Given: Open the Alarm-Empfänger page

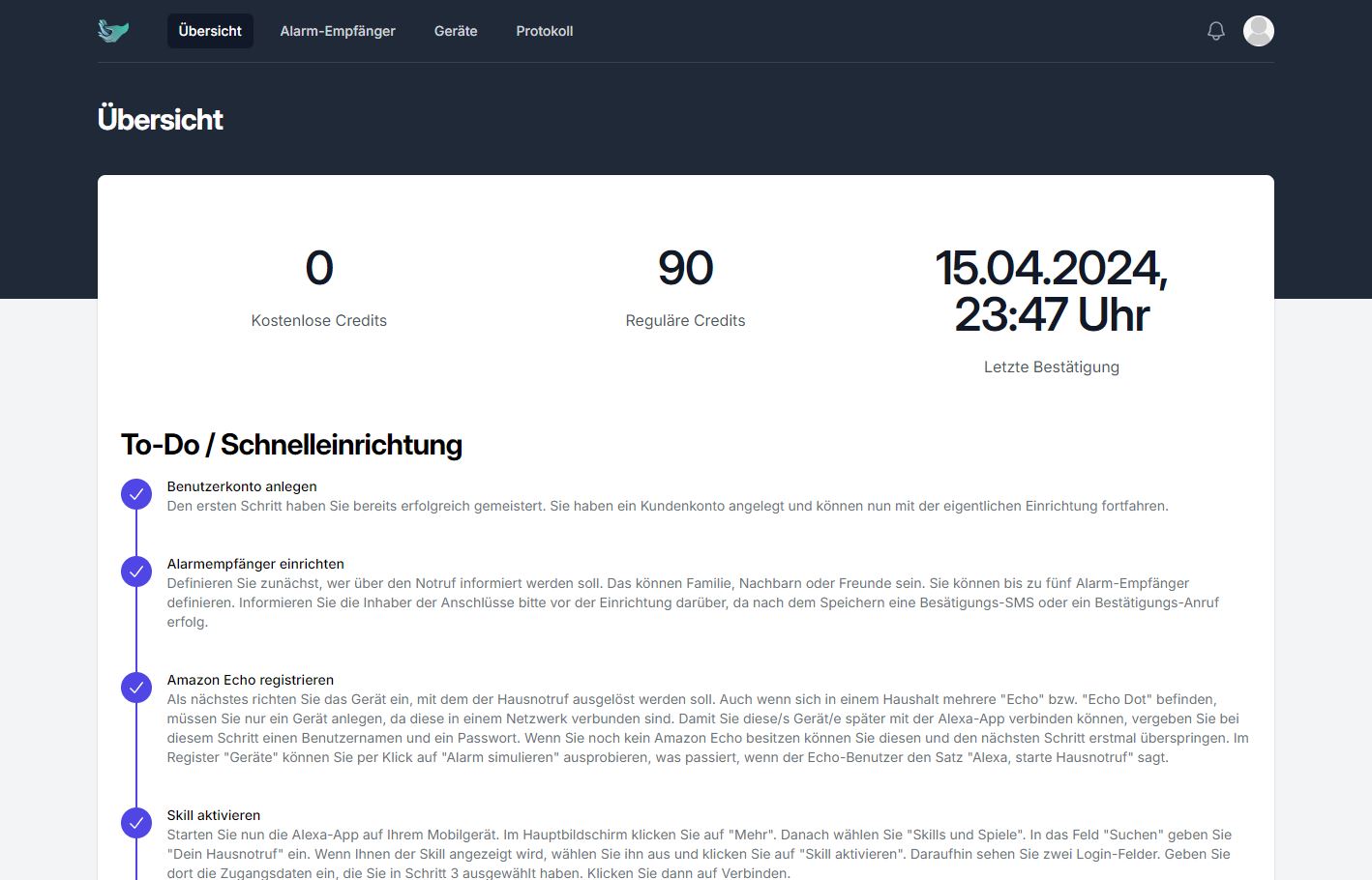Looking at the screenshot, I should [x=337, y=30].
